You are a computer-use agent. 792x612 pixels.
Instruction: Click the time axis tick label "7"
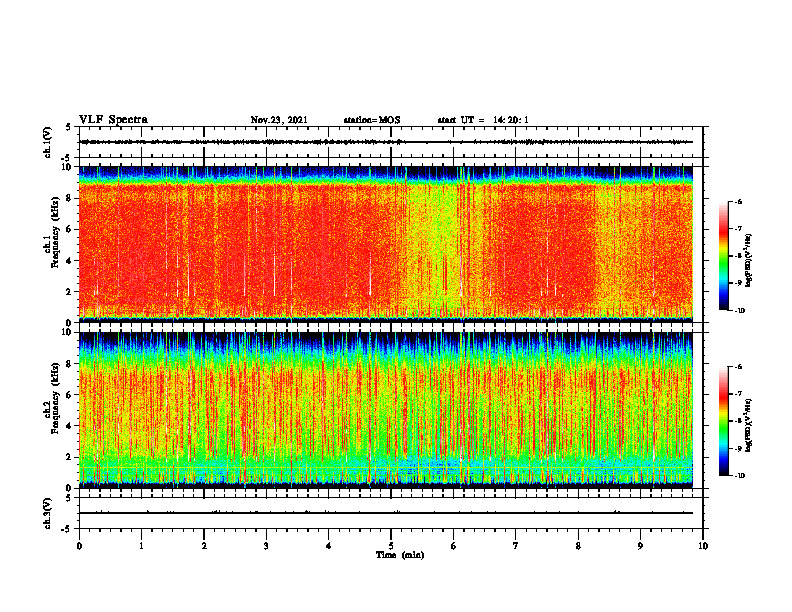516,546
